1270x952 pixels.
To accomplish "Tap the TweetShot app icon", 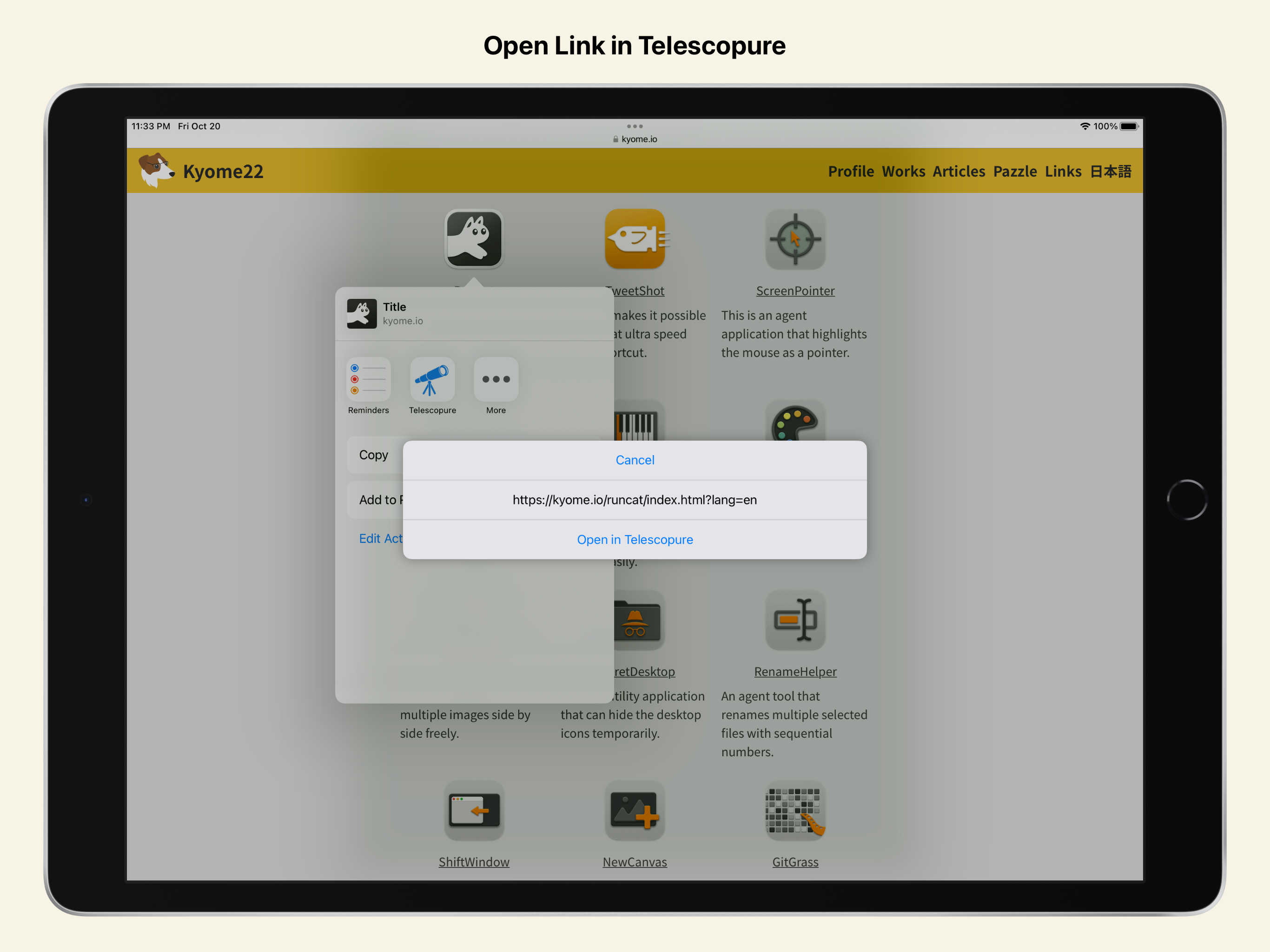I will (635, 239).
